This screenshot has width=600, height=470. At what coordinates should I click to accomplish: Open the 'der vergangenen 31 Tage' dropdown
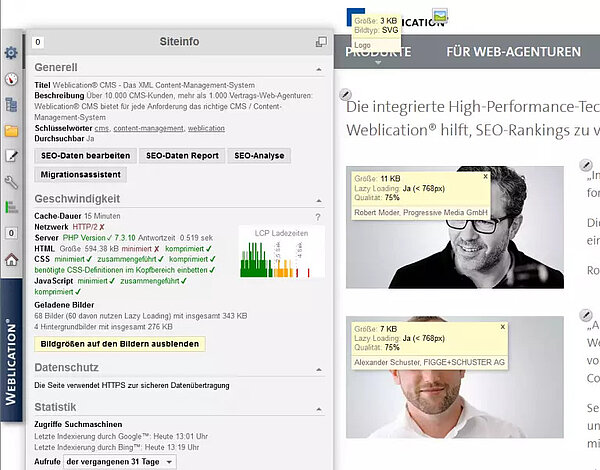pos(120,462)
